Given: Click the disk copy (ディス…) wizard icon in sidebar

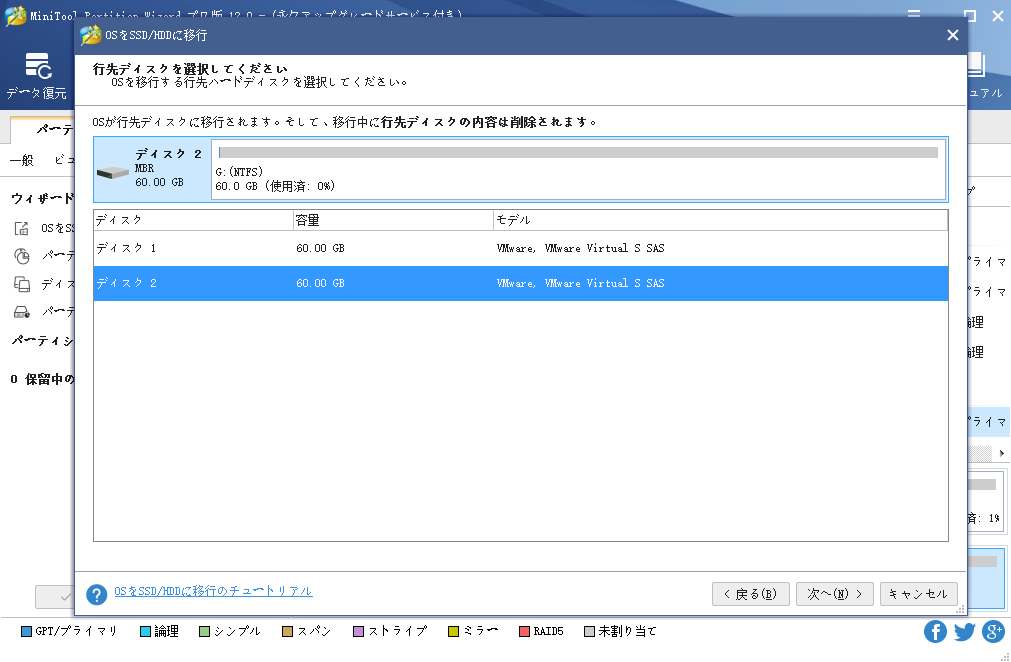Looking at the screenshot, I should tap(22, 284).
